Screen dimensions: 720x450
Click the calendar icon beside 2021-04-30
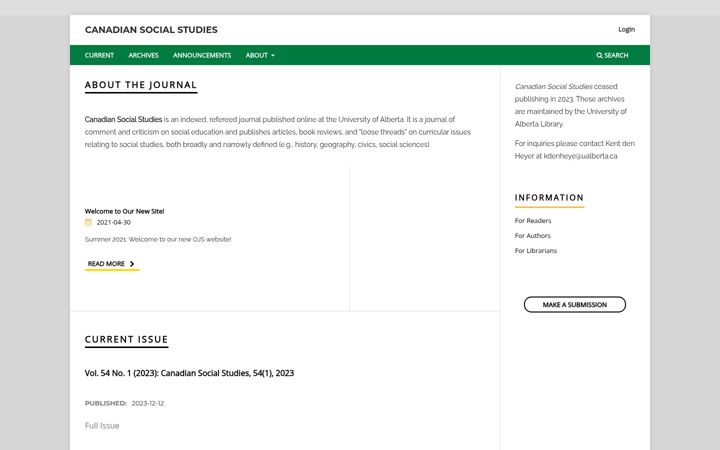coord(88,222)
